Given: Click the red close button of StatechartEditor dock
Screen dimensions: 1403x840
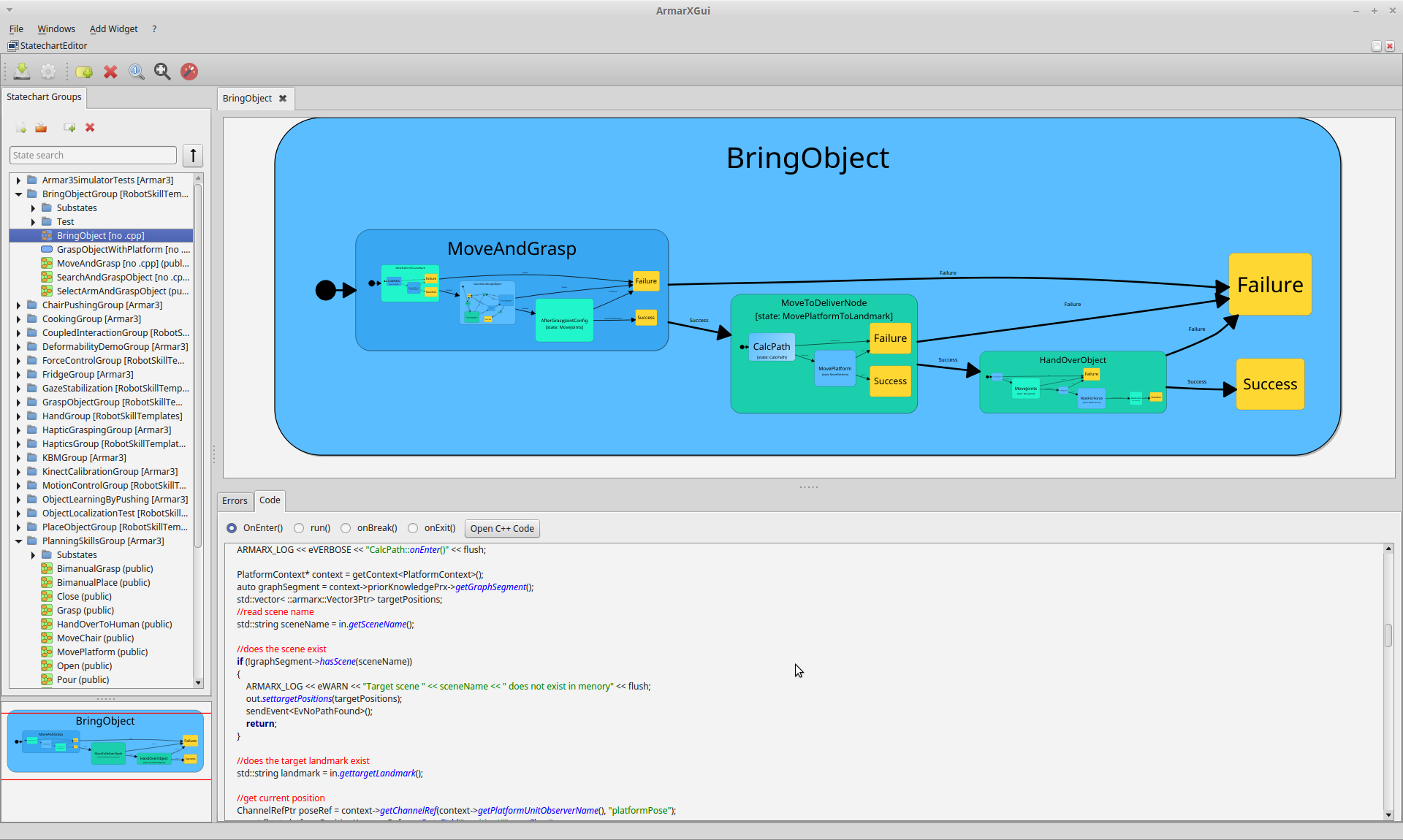Looking at the screenshot, I should [1390, 46].
